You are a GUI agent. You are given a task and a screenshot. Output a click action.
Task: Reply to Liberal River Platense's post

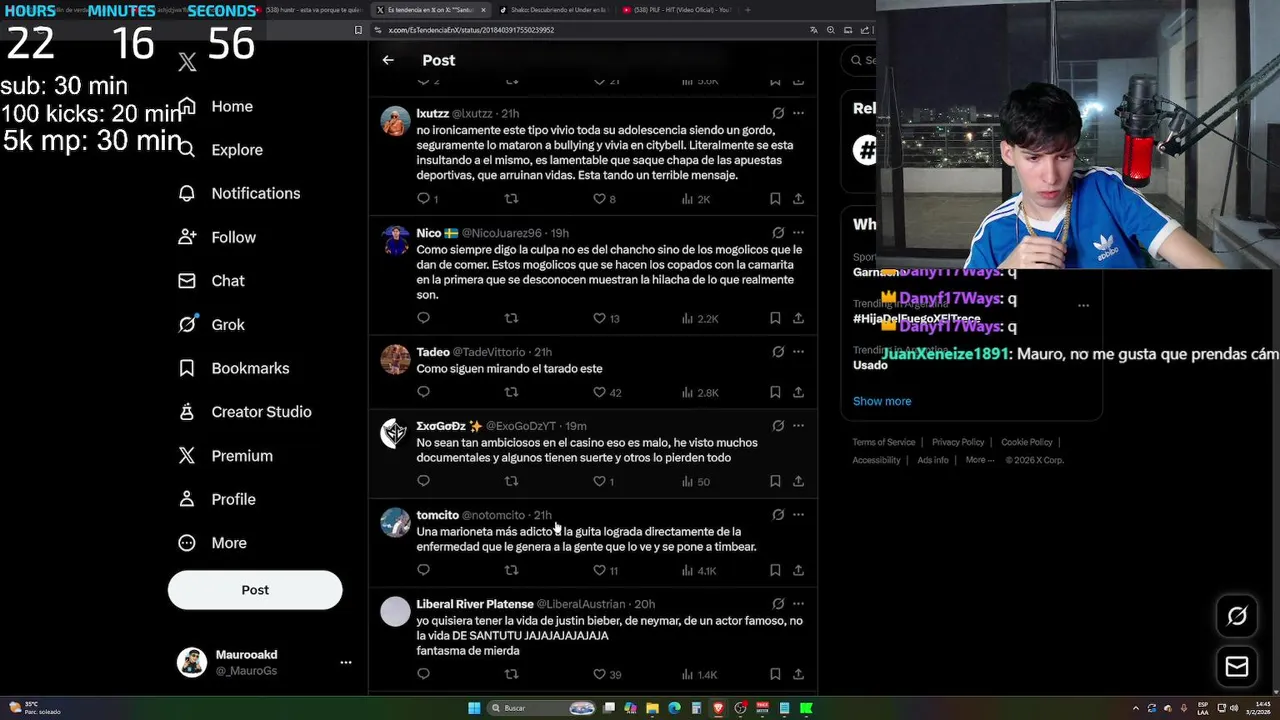[x=423, y=674]
